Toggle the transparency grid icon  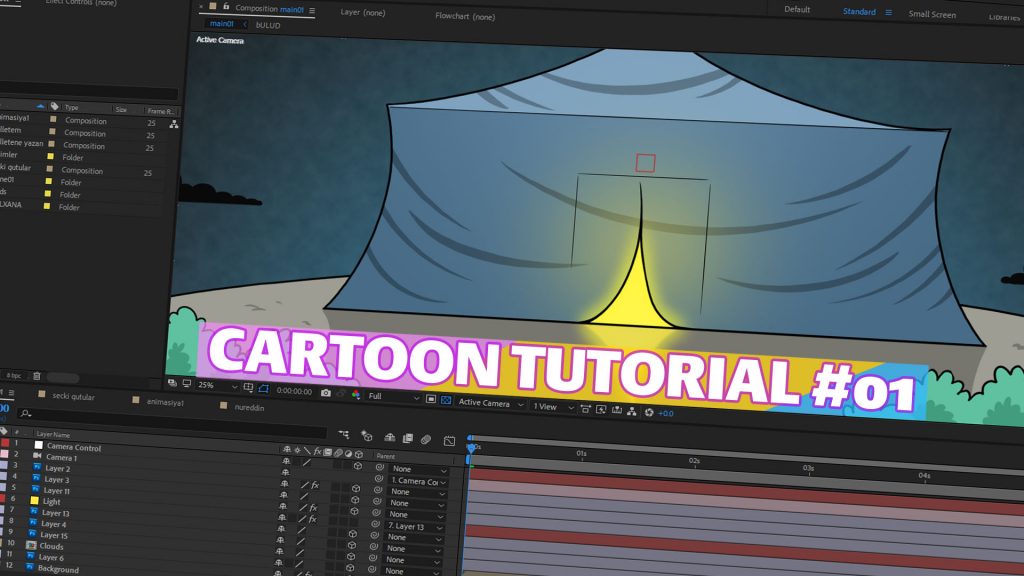[446, 400]
